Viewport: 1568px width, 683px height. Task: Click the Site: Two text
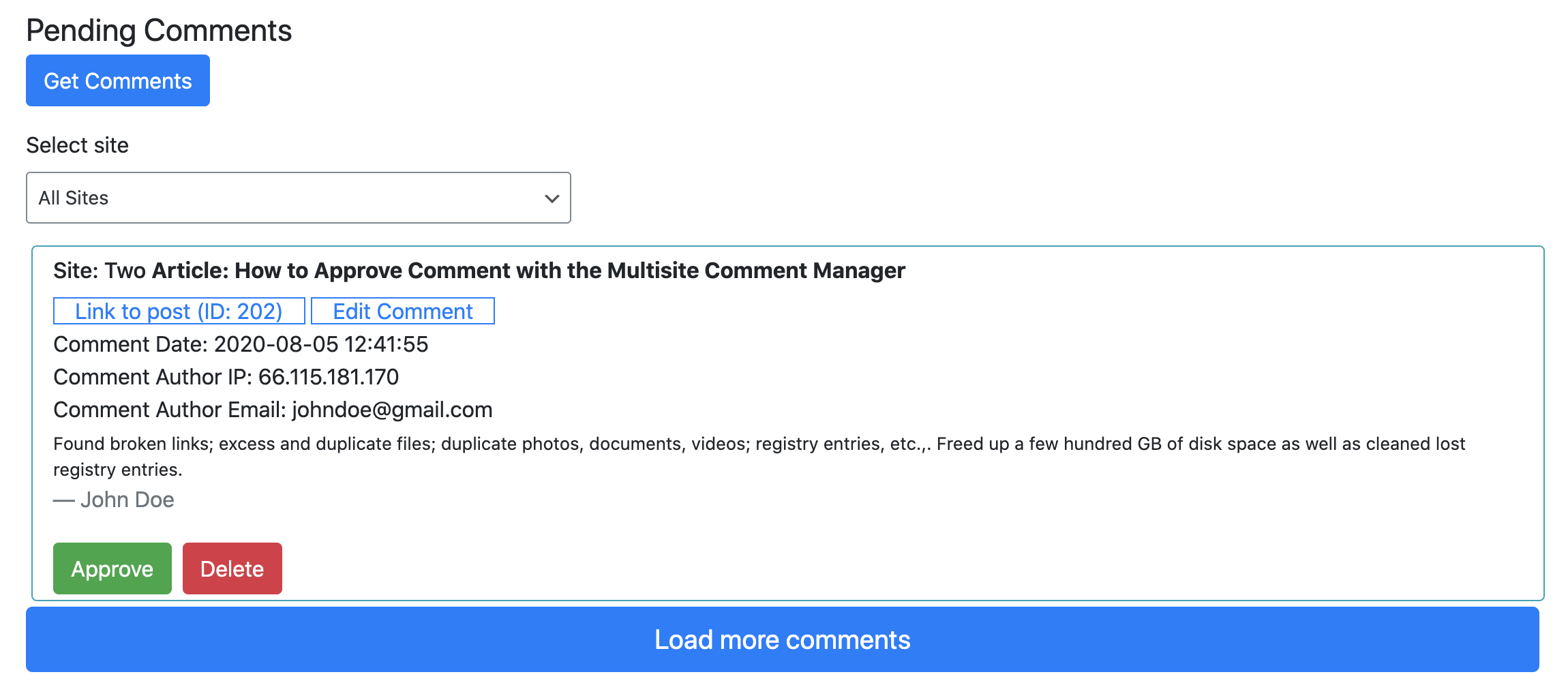coord(100,271)
